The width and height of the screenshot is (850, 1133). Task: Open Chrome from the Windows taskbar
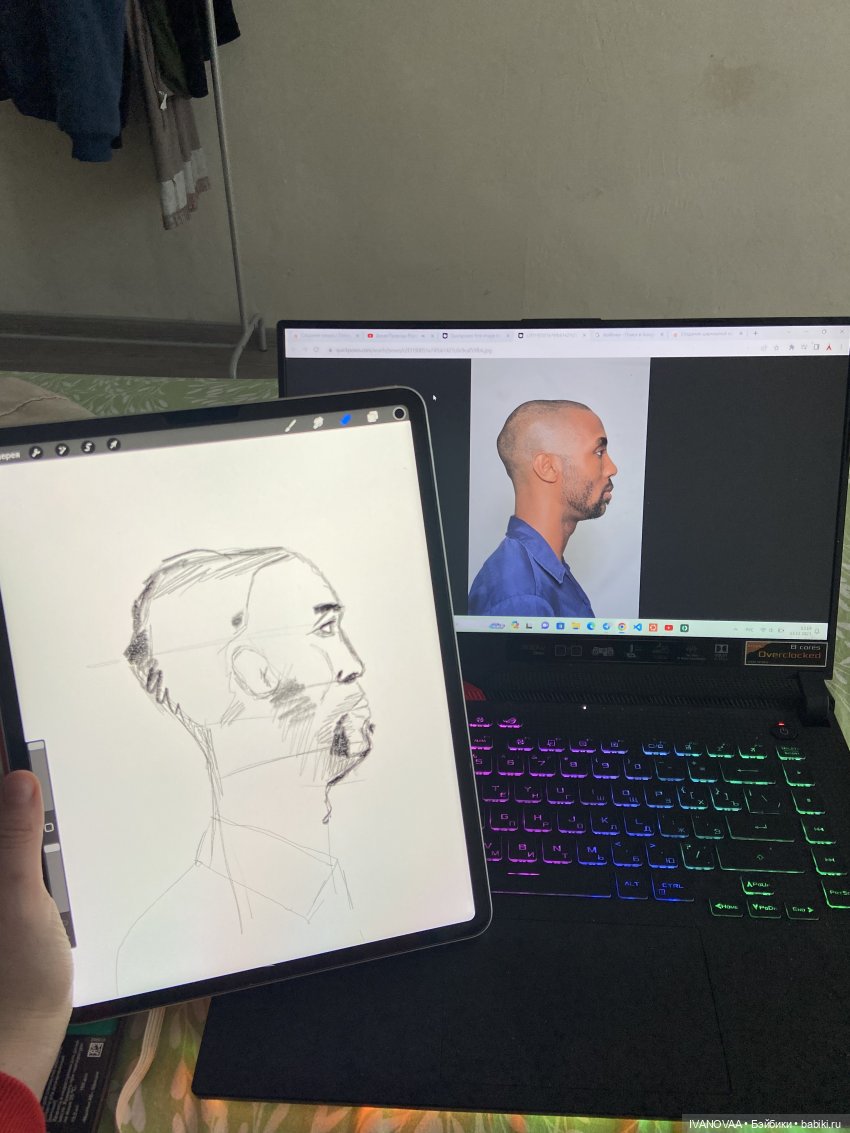pos(622,627)
